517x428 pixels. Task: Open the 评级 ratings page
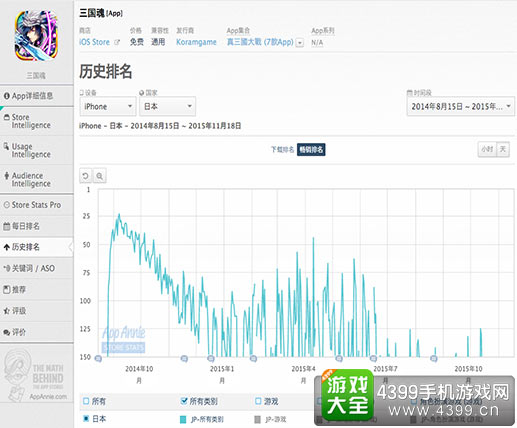(36, 311)
